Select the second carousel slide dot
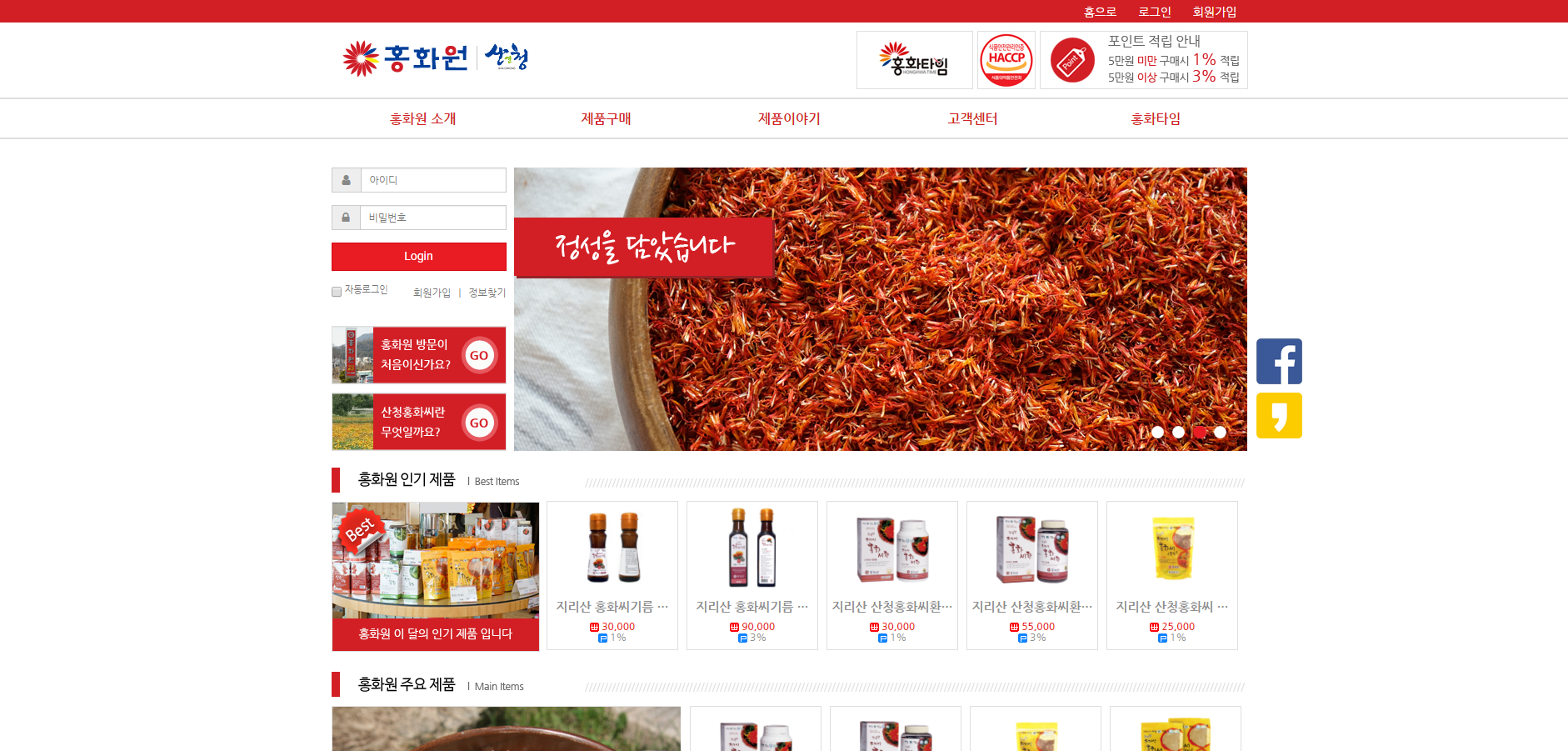The height and width of the screenshot is (751, 1568). pyautogui.click(x=1178, y=432)
